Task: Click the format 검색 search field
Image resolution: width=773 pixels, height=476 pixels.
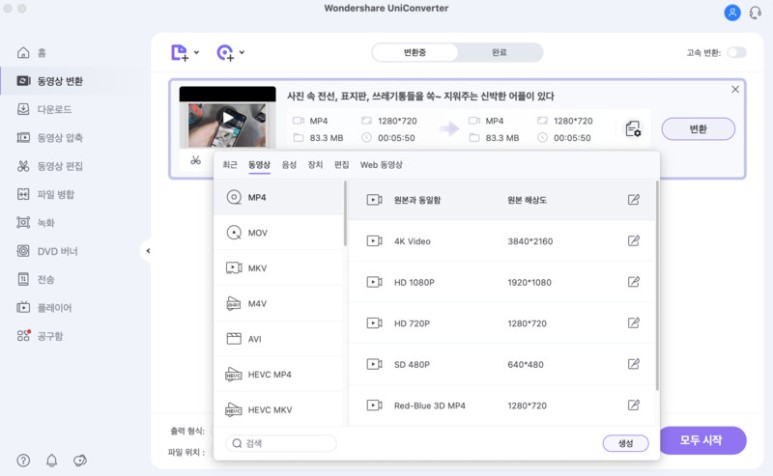Action: (281, 443)
